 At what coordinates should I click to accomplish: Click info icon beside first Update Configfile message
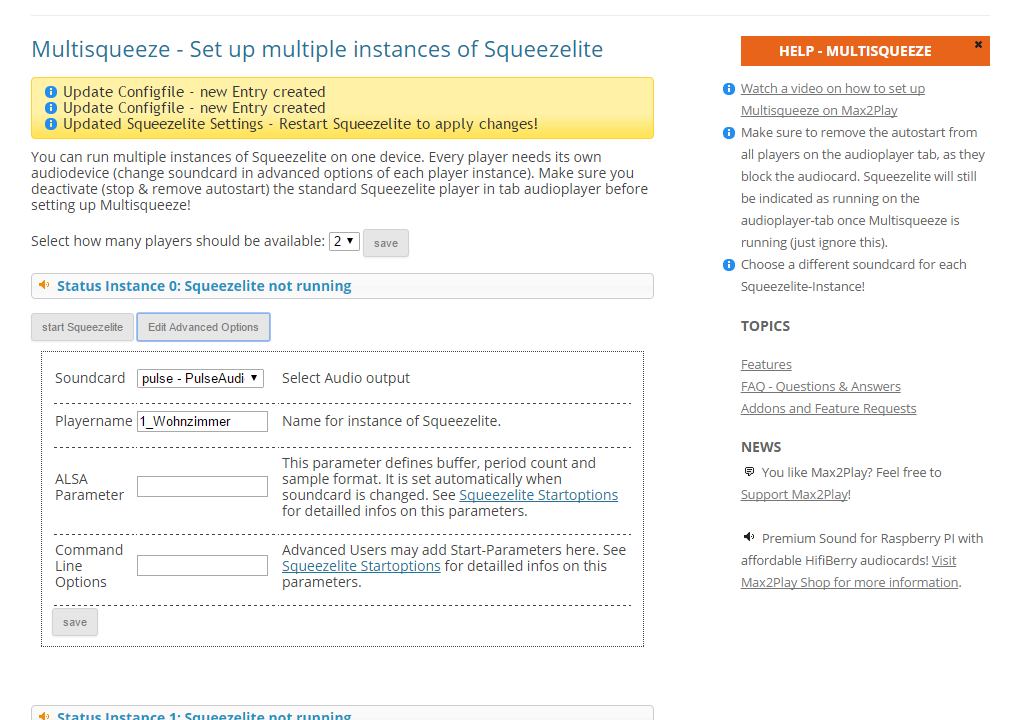pyautogui.click(x=51, y=92)
